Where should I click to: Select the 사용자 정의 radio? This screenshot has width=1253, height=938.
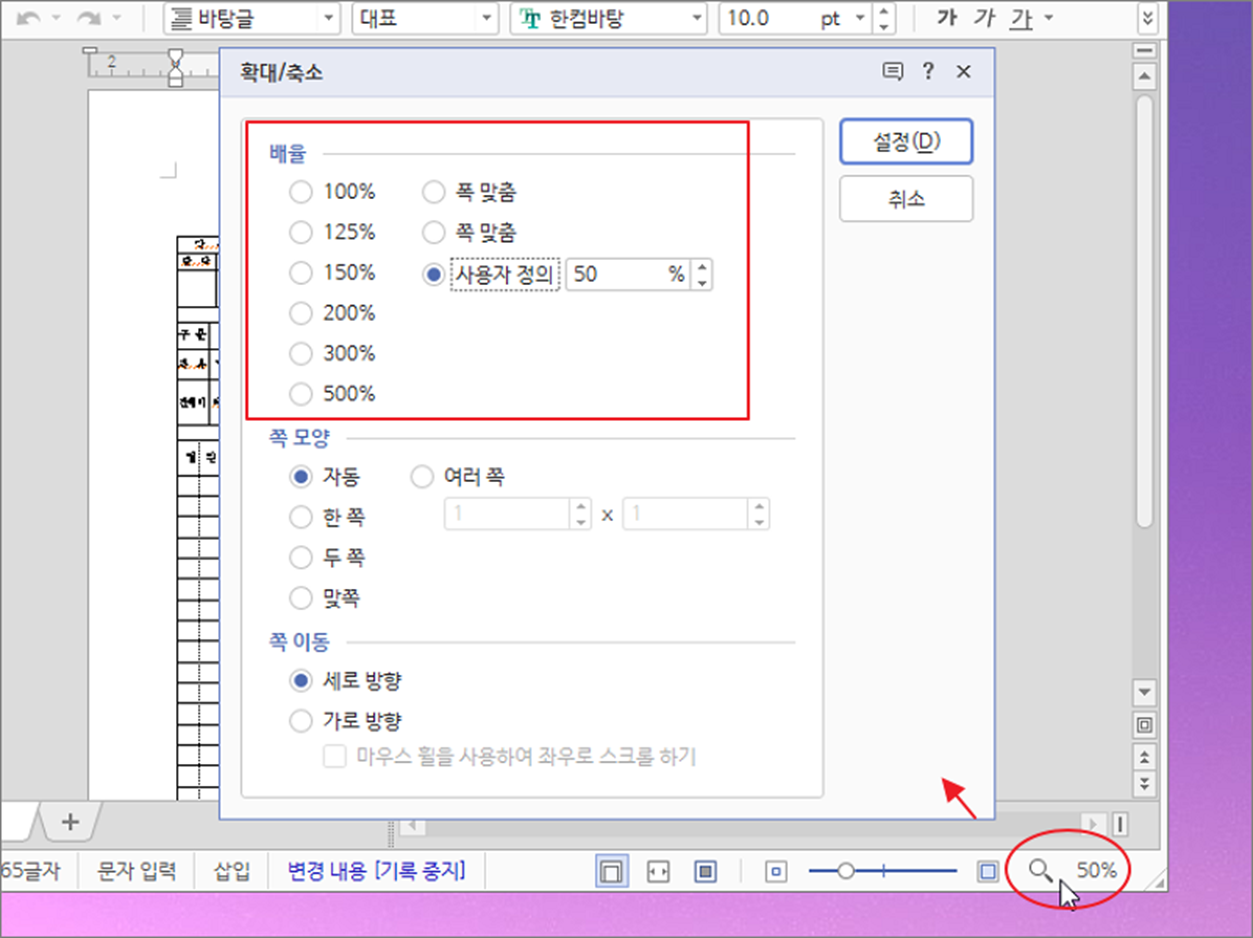tap(433, 274)
